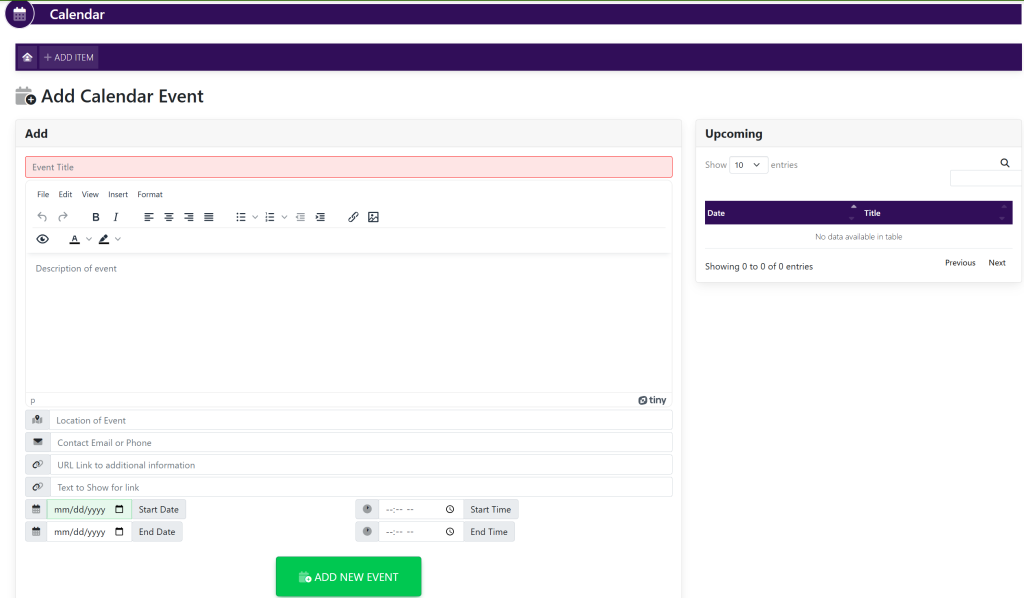Click the Bold formatting icon

(x=96, y=217)
